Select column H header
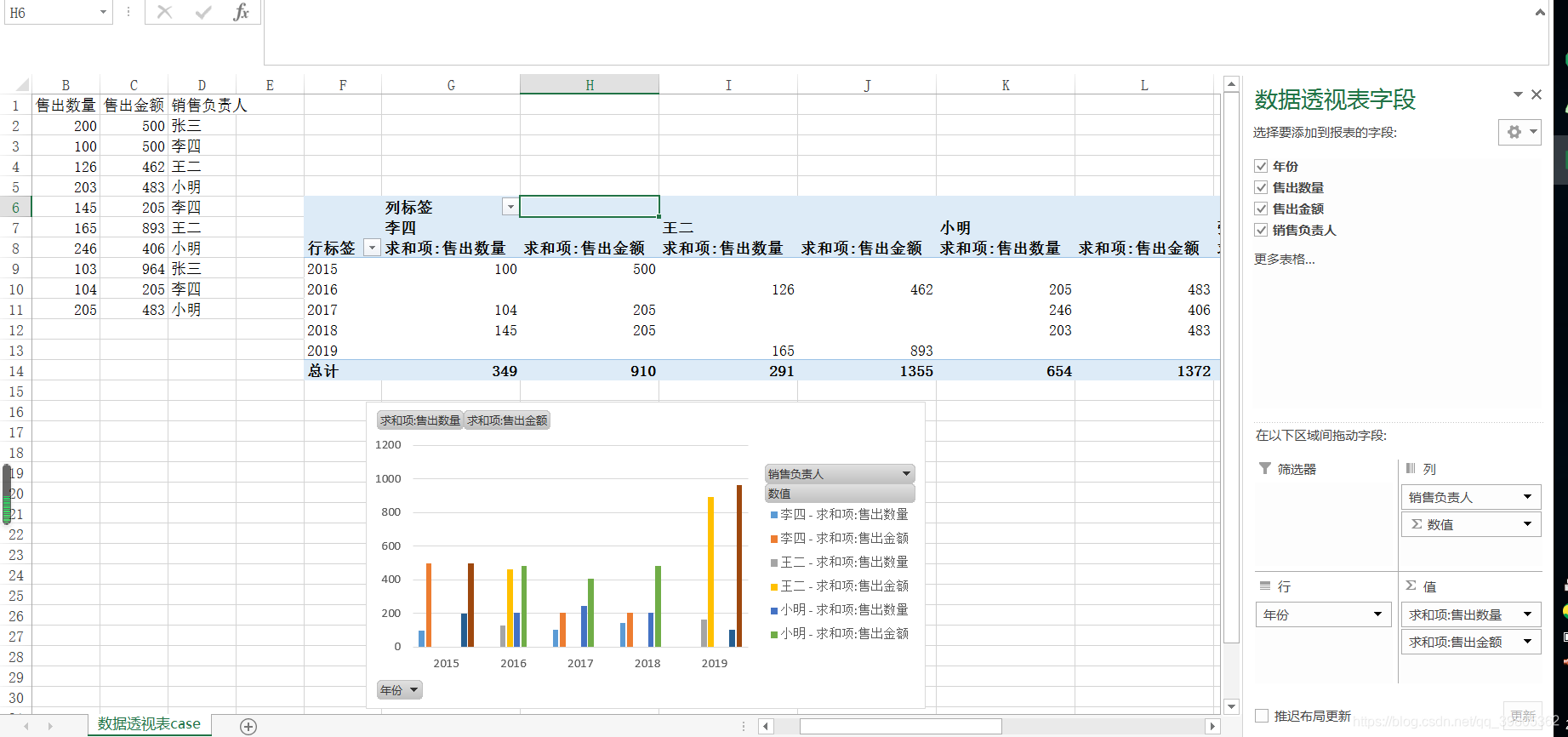This screenshot has height=737, width=1568. (590, 84)
